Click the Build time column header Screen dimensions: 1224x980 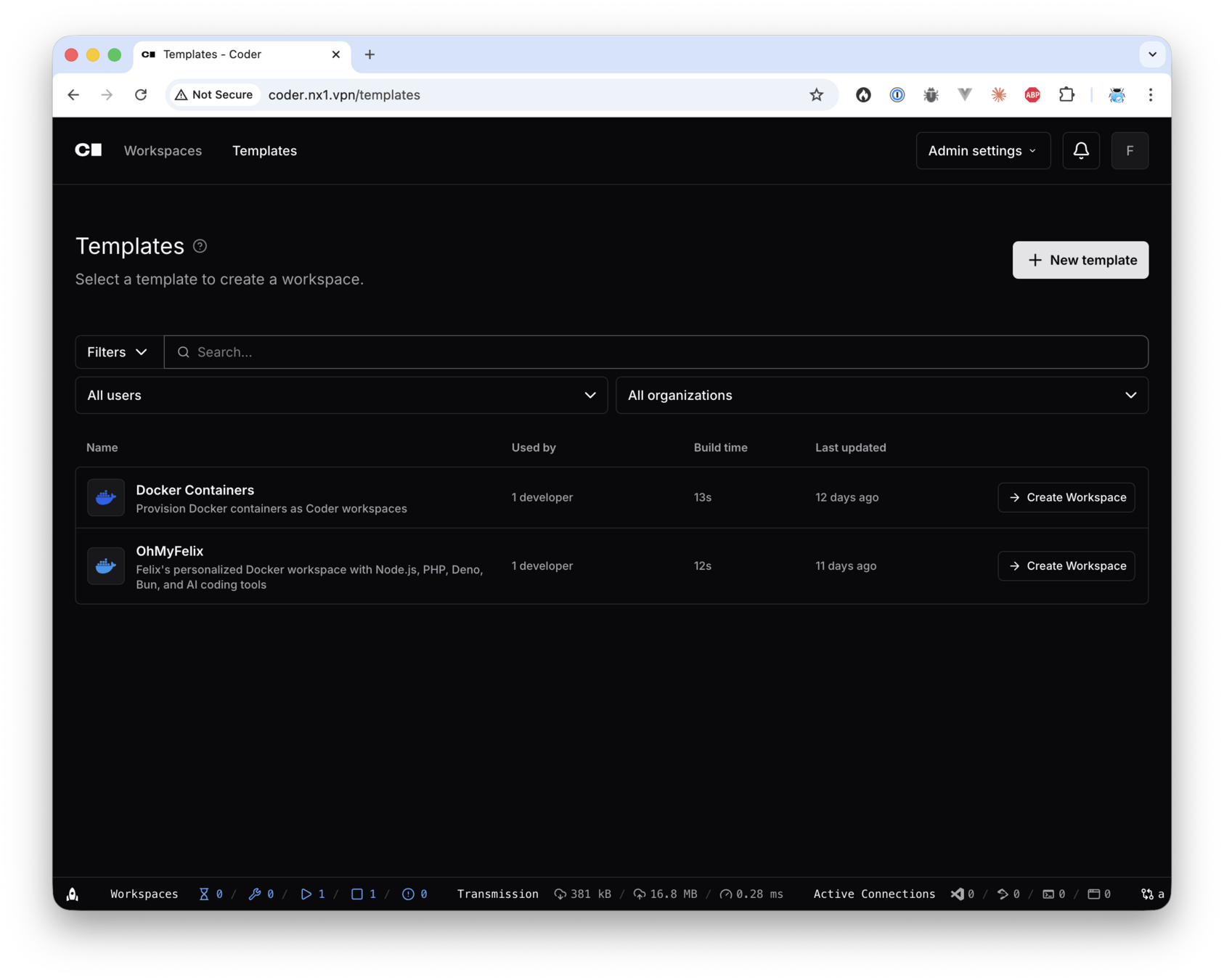(x=720, y=447)
